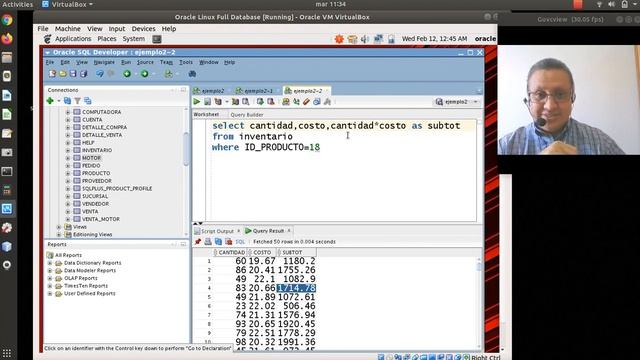Image resolution: width=640 pixels, height=360 pixels.
Task: Click the Filter funnel icon in Connections
Action: tap(77, 100)
